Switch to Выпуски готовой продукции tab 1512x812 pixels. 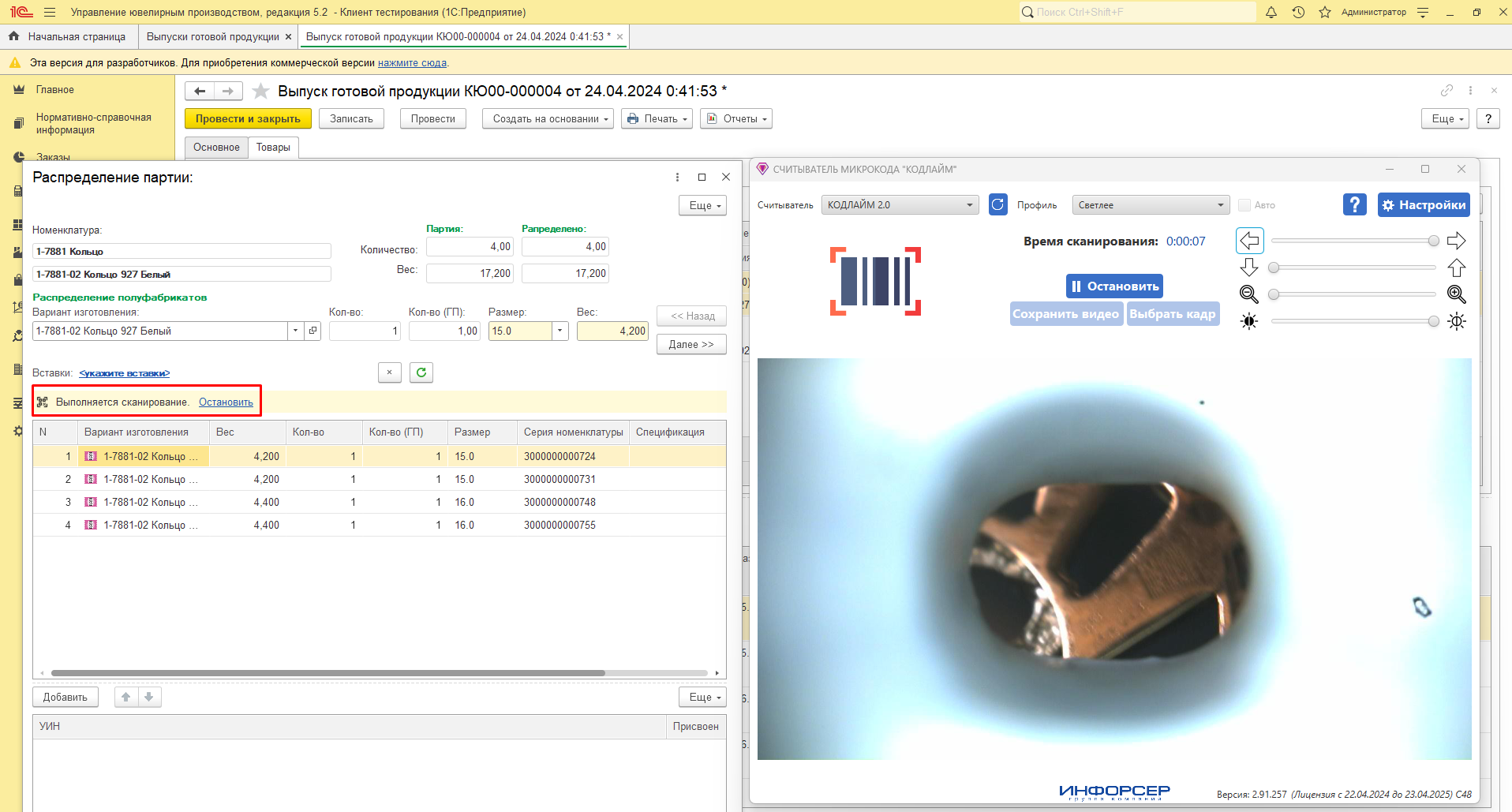coord(213,36)
